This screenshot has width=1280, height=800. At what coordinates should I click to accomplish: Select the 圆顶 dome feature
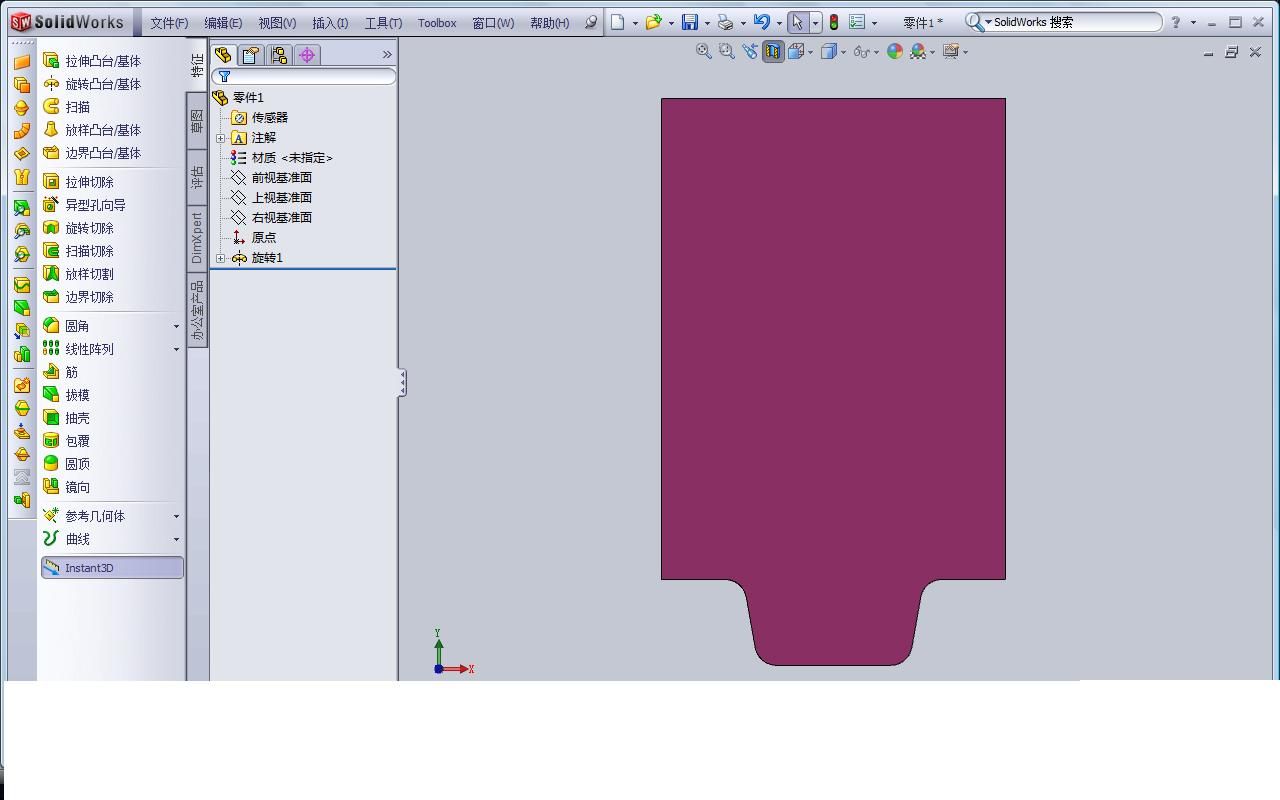pyautogui.click(x=66, y=464)
